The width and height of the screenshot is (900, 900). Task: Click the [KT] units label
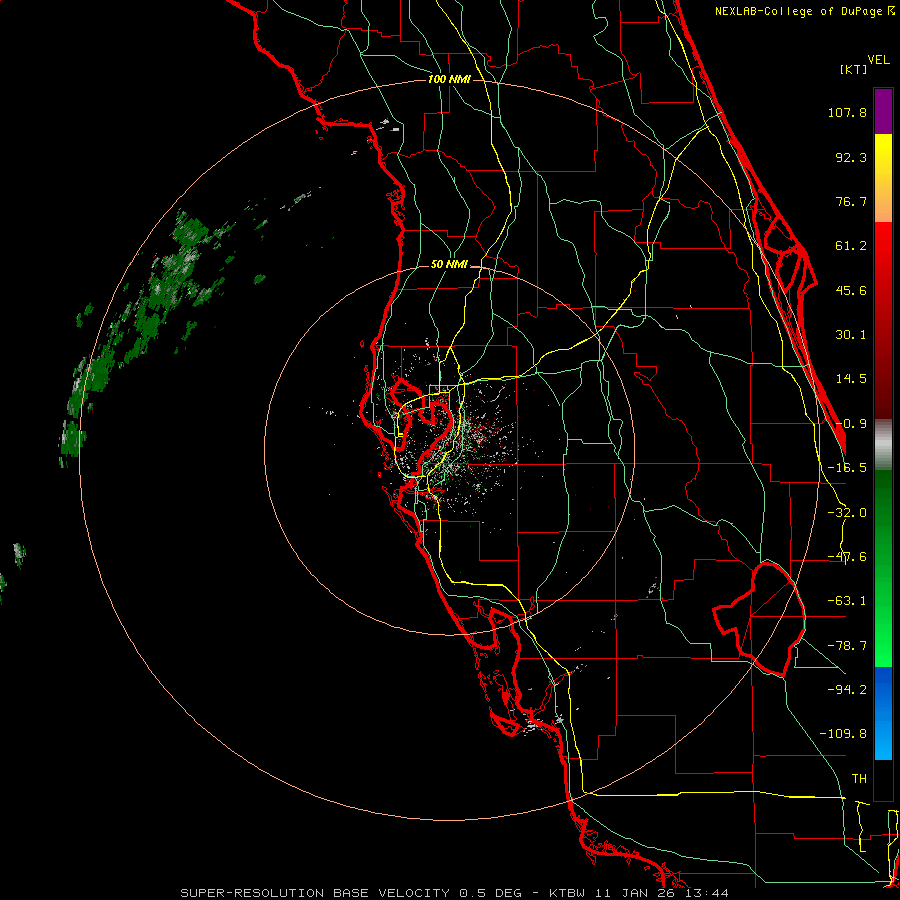(x=854, y=69)
